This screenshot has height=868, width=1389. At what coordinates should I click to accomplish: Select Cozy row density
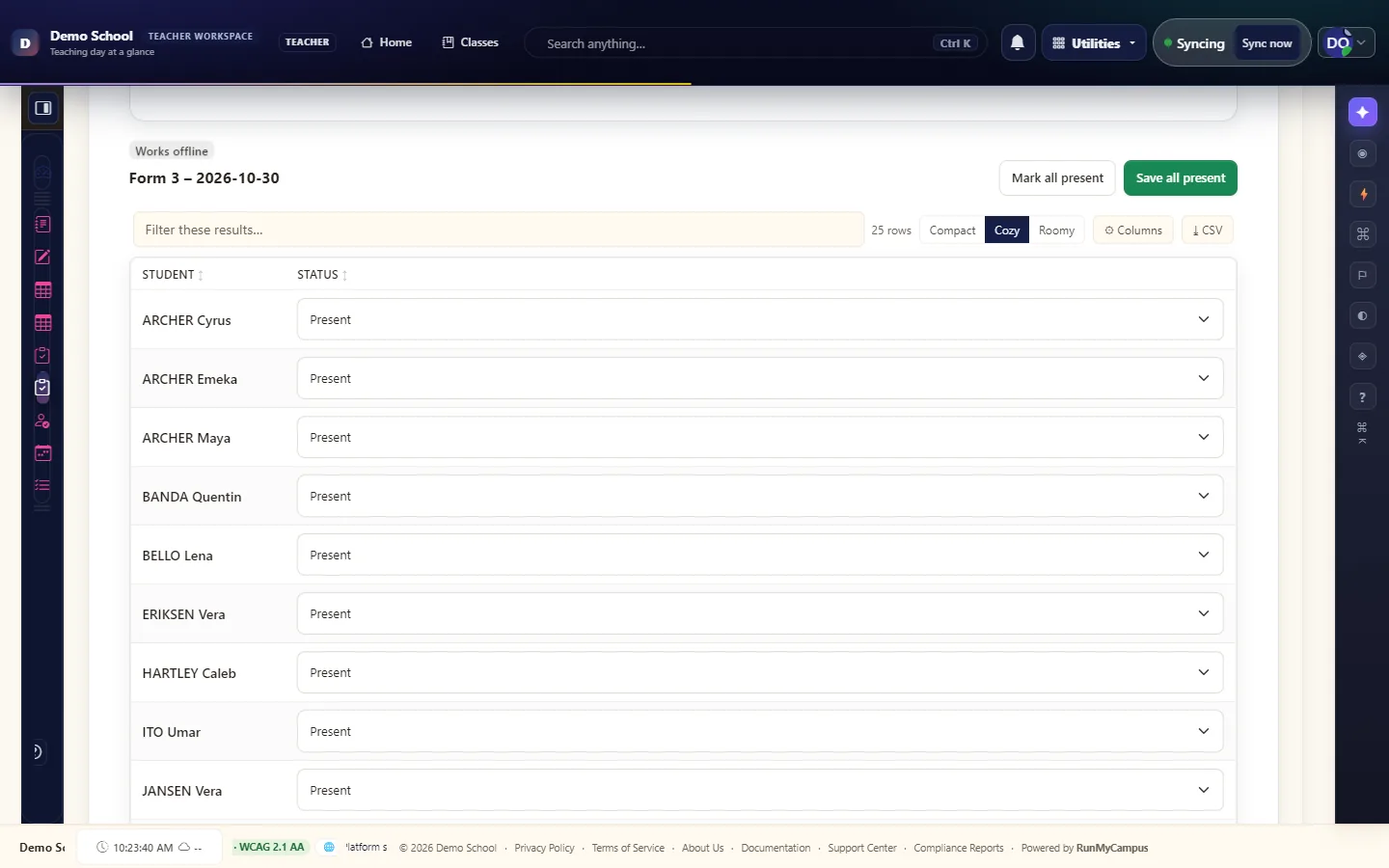1007,231
